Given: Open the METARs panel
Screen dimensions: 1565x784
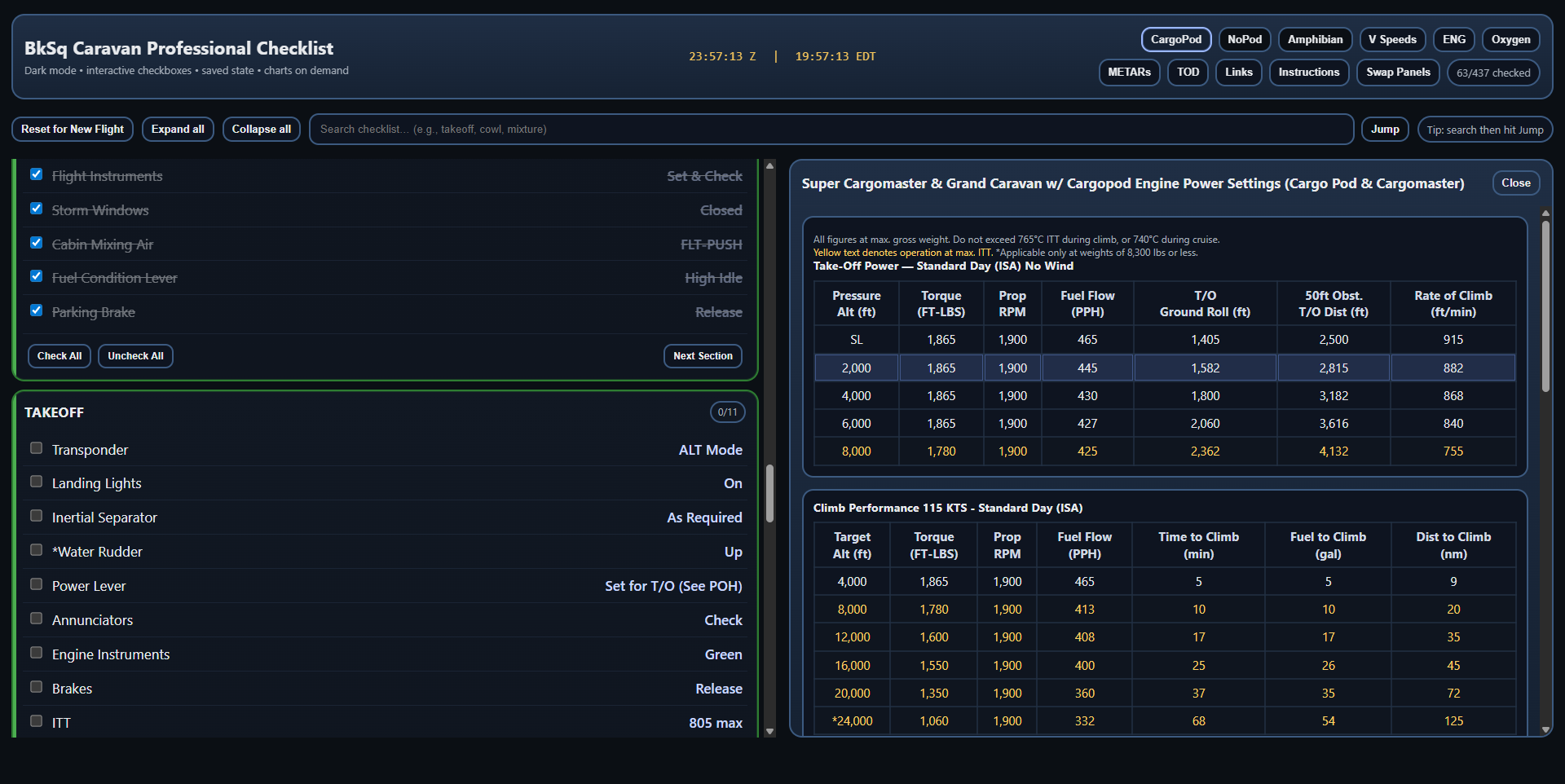Looking at the screenshot, I should point(1129,73).
